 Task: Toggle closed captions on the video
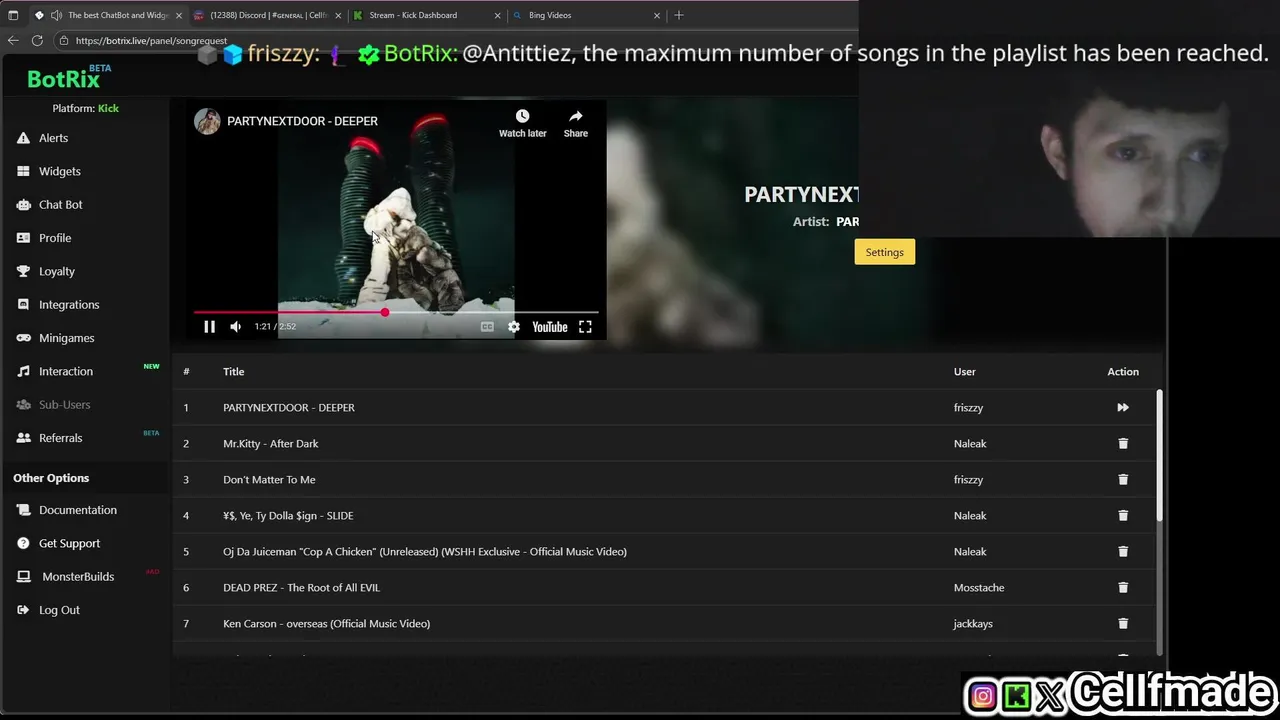(x=487, y=327)
